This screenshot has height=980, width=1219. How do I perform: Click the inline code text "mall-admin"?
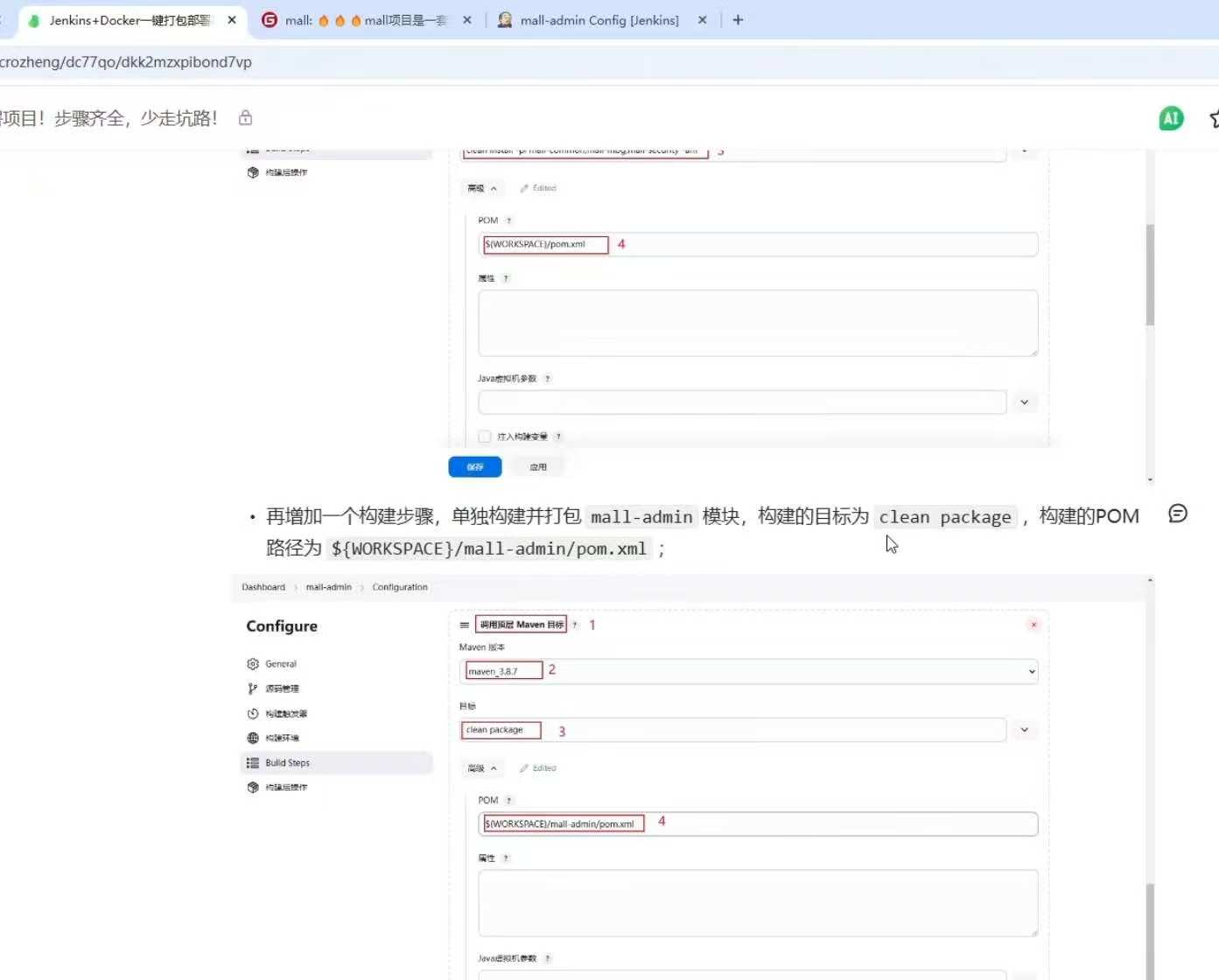coord(641,517)
